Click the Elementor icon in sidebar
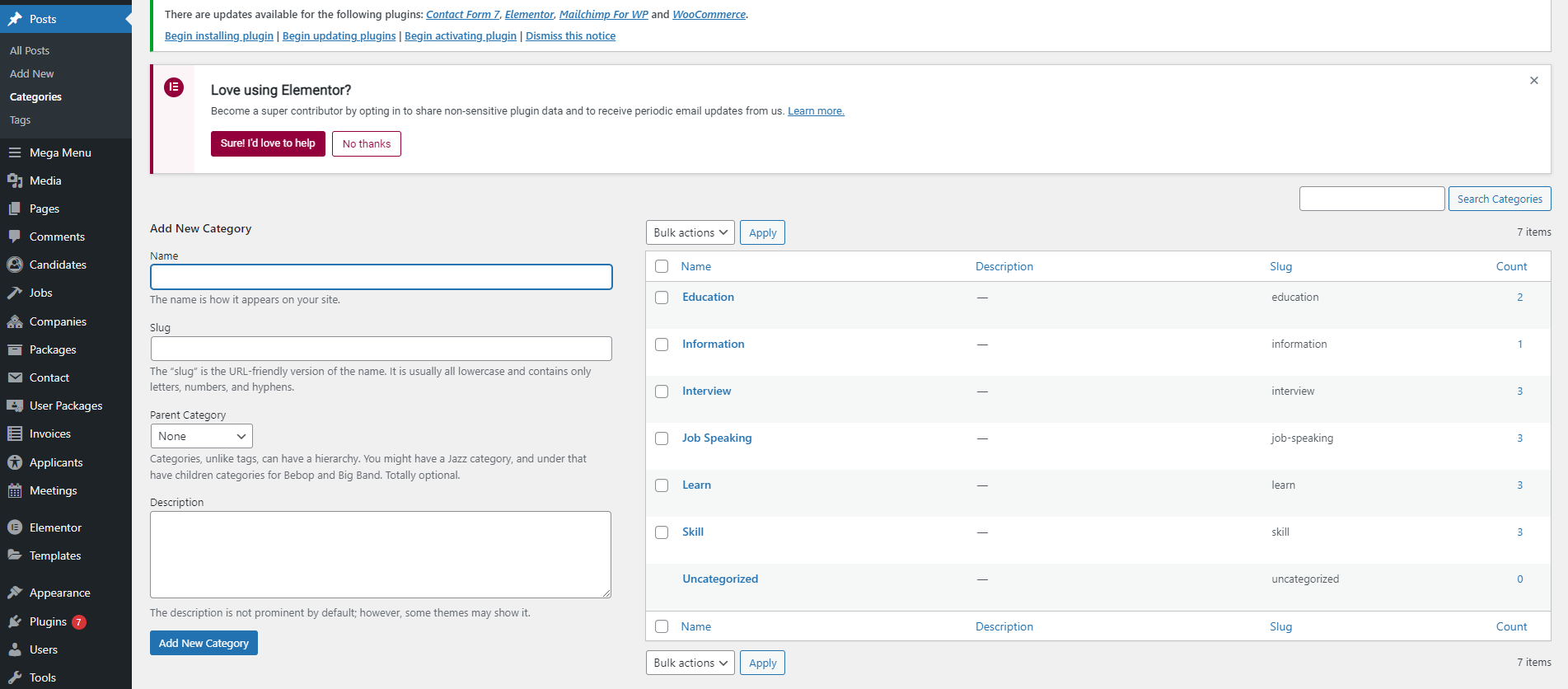Viewport: 1568px width, 689px height. point(15,527)
